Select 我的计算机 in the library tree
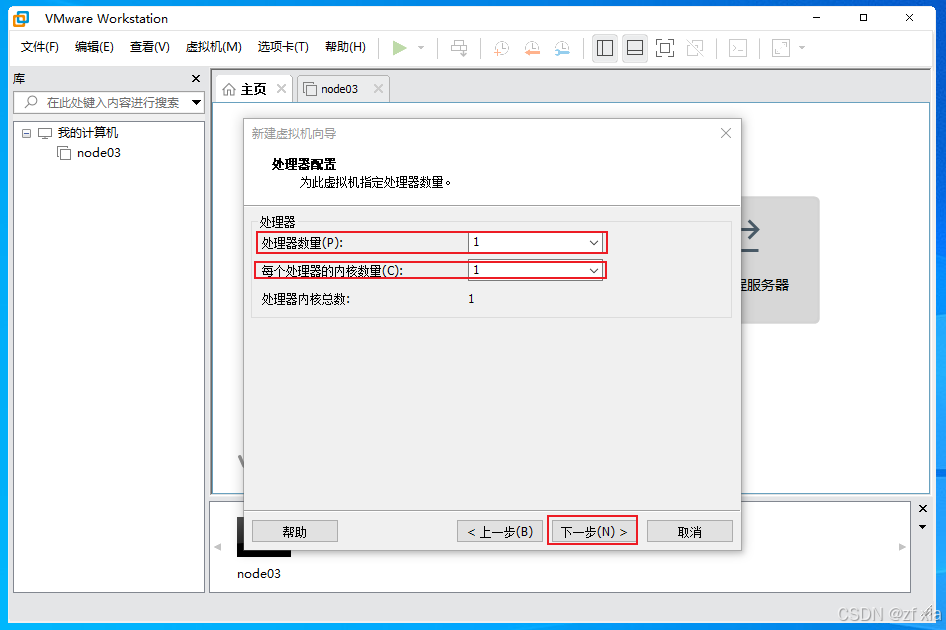 tap(87, 133)
